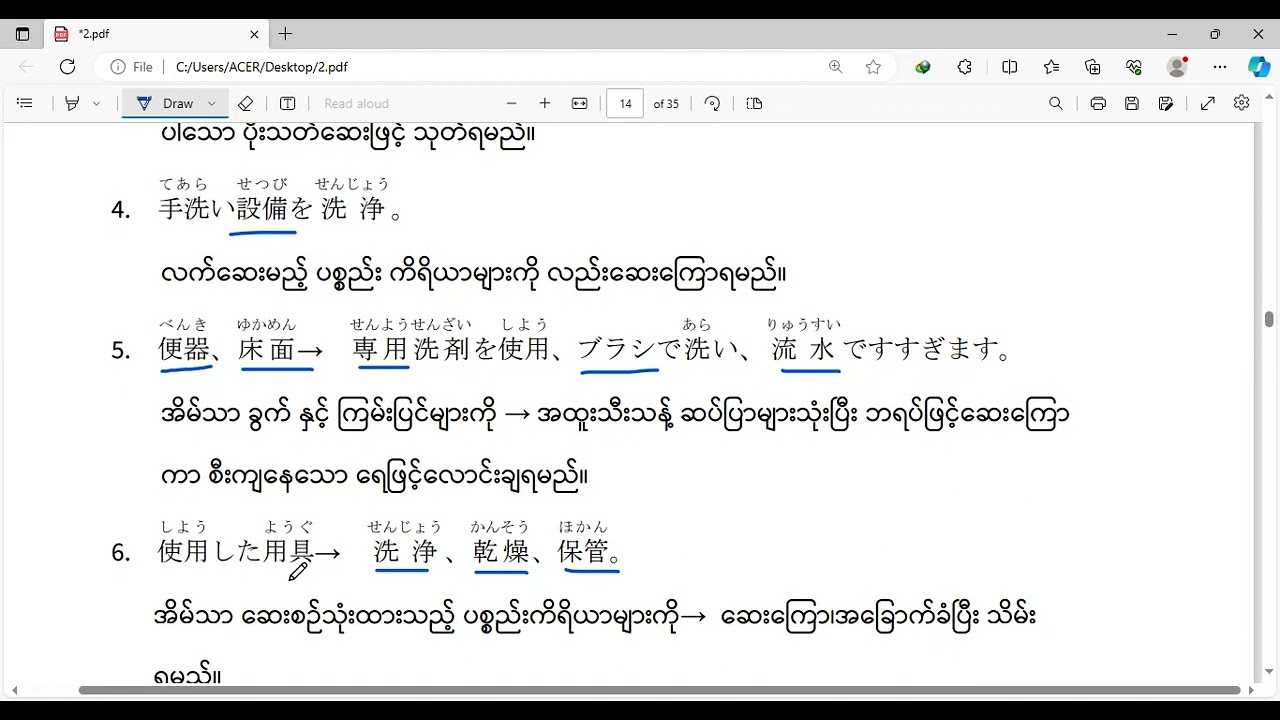Image resolution: width=1280 pixels, height=720 pixels.
Task: Open the user profile menu
Action: point(1177,67)
